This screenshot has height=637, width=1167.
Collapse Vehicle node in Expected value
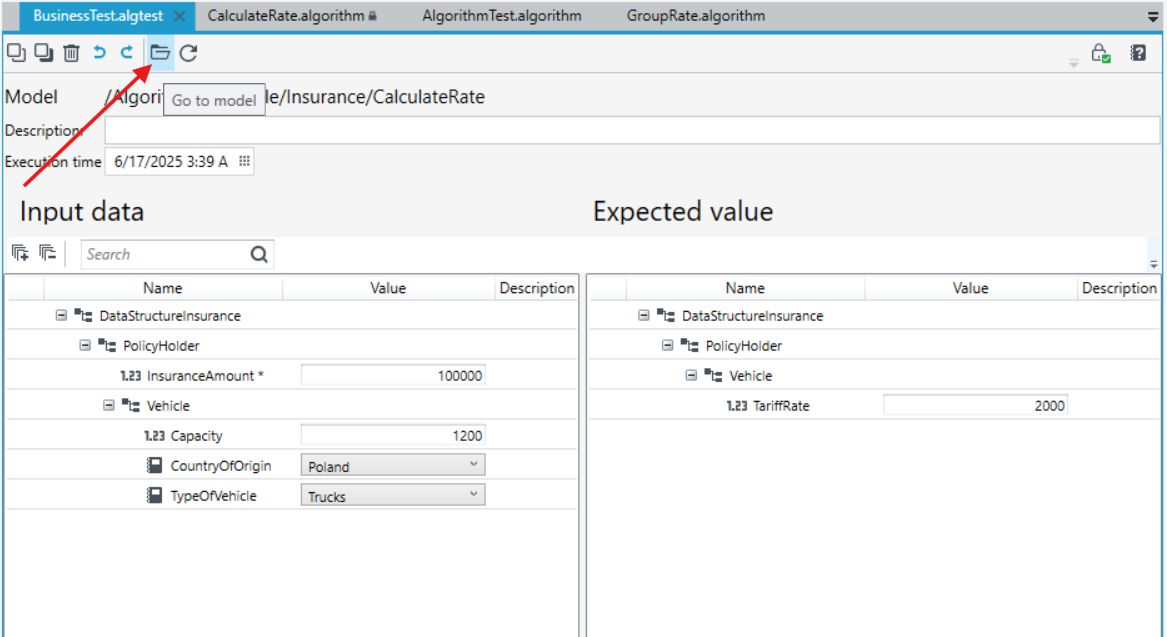[x=691, y=376]
